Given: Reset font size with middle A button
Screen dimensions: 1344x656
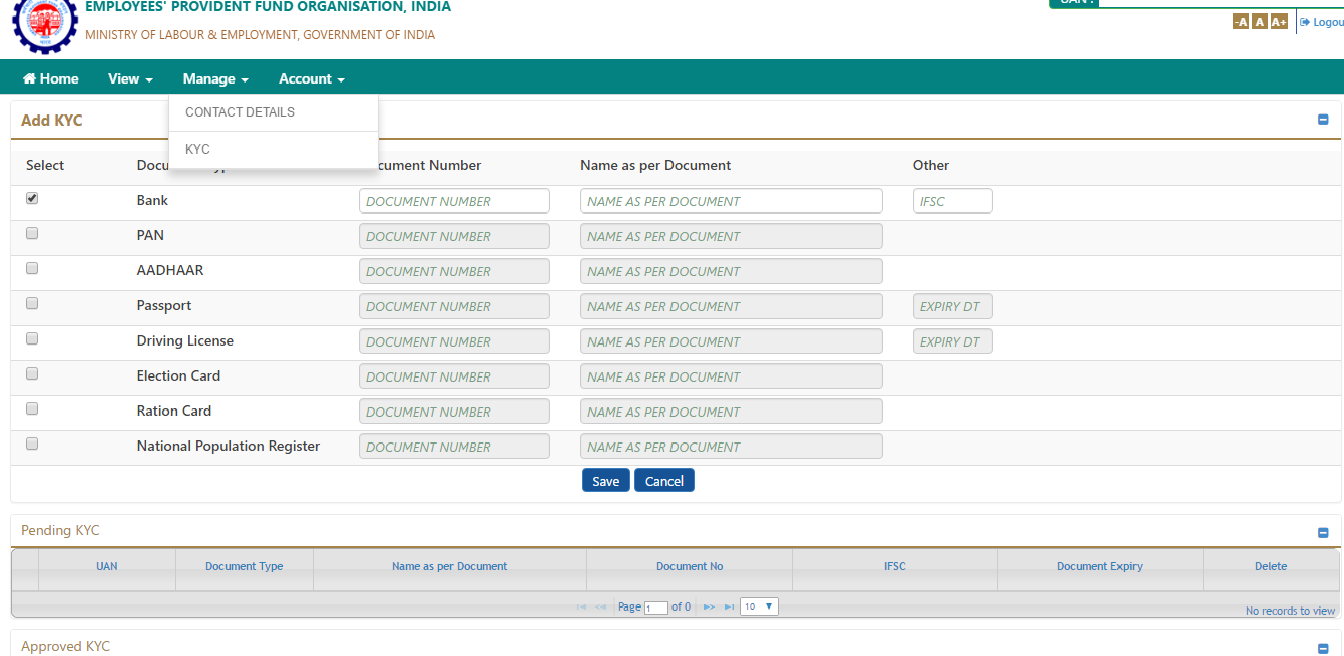Looking at the screenshot, I should 1259,22.
